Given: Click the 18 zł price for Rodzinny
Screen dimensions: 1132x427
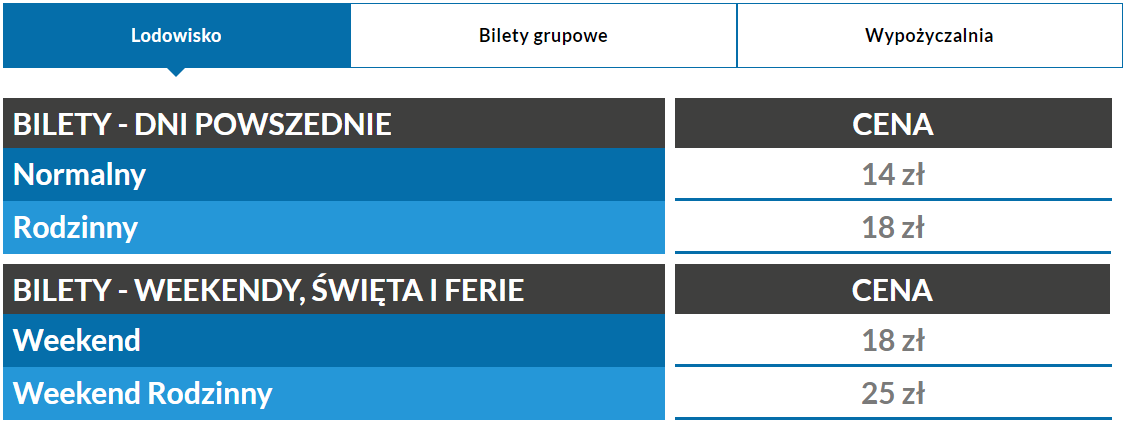Looking at the screenshot, I should (893, 228).
